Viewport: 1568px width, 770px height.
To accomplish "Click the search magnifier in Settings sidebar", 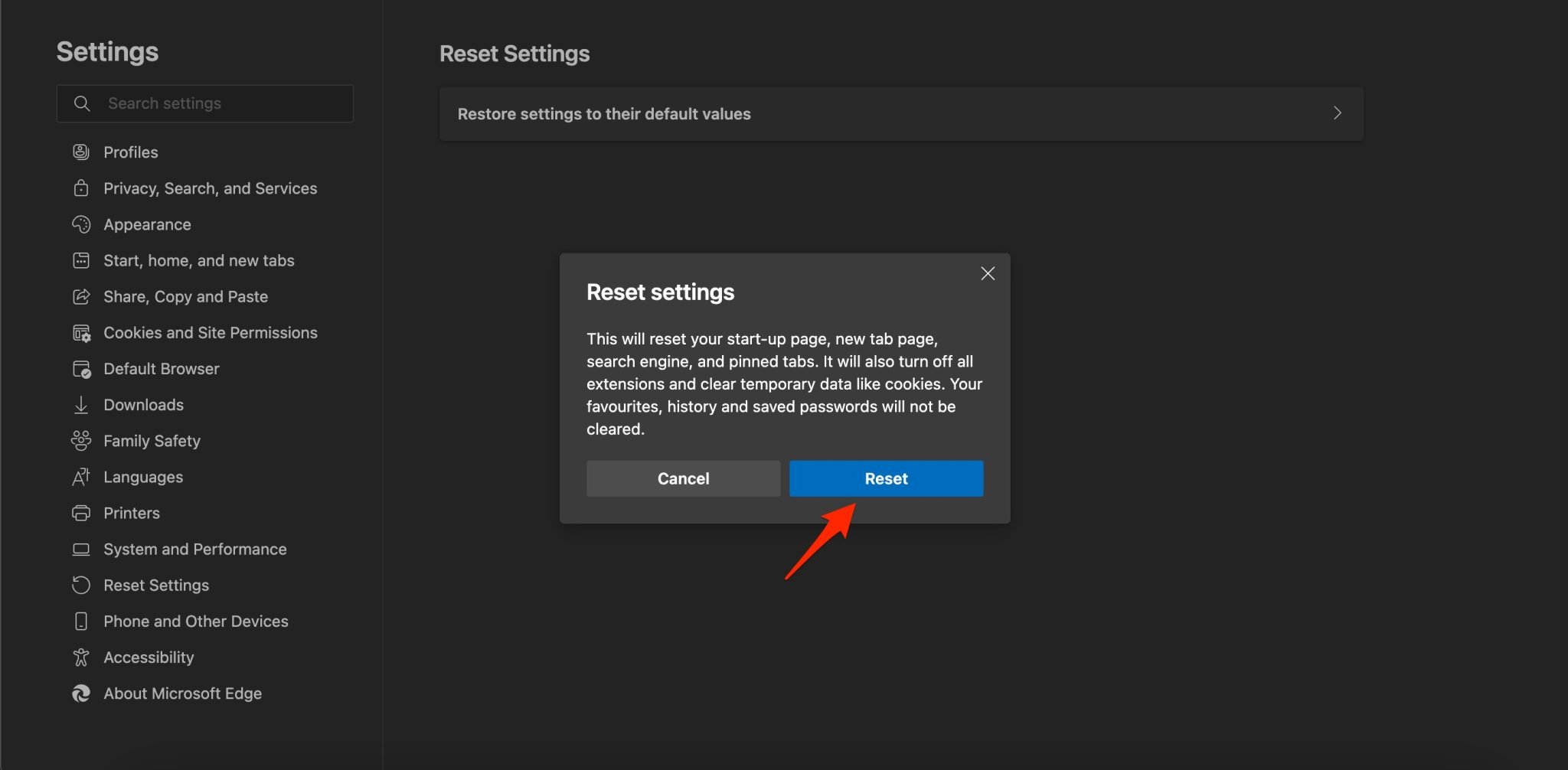I will pyautogui.click(x=82, y=103).
